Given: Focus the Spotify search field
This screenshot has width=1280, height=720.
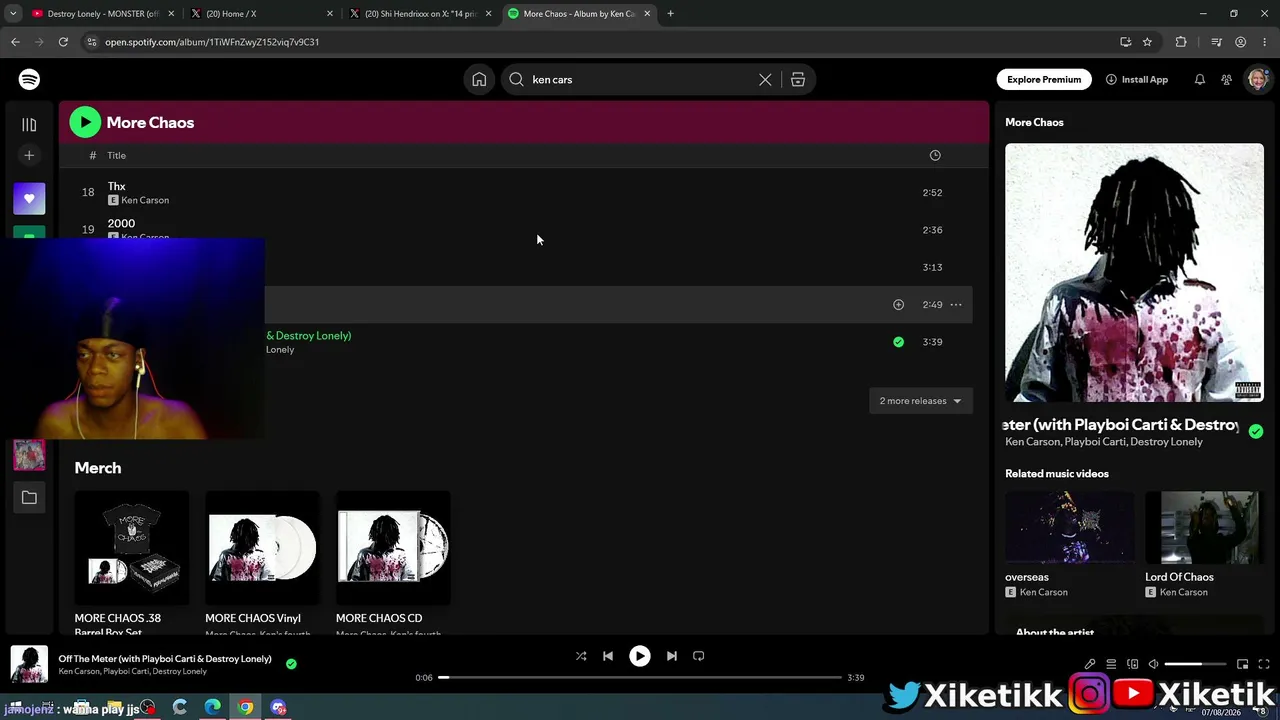Looking at the screenshot, I should (640, 80).
